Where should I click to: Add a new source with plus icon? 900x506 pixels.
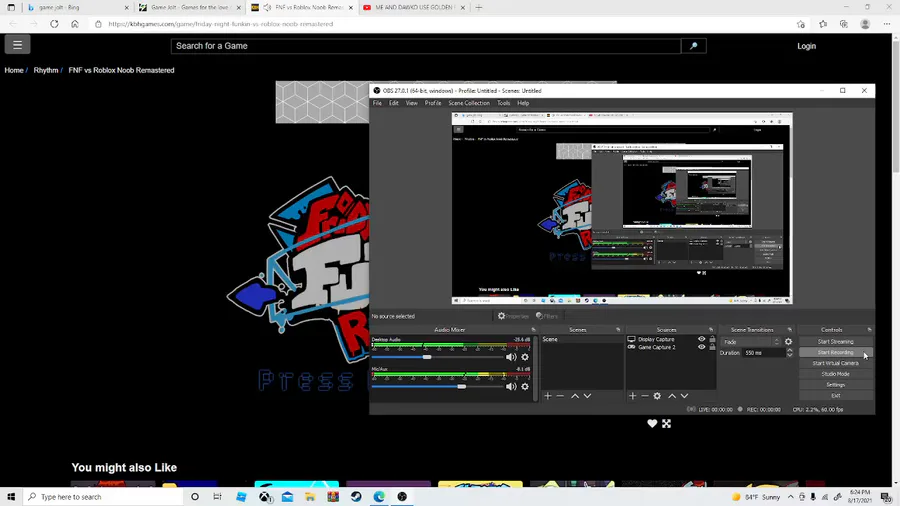point(633,396)
